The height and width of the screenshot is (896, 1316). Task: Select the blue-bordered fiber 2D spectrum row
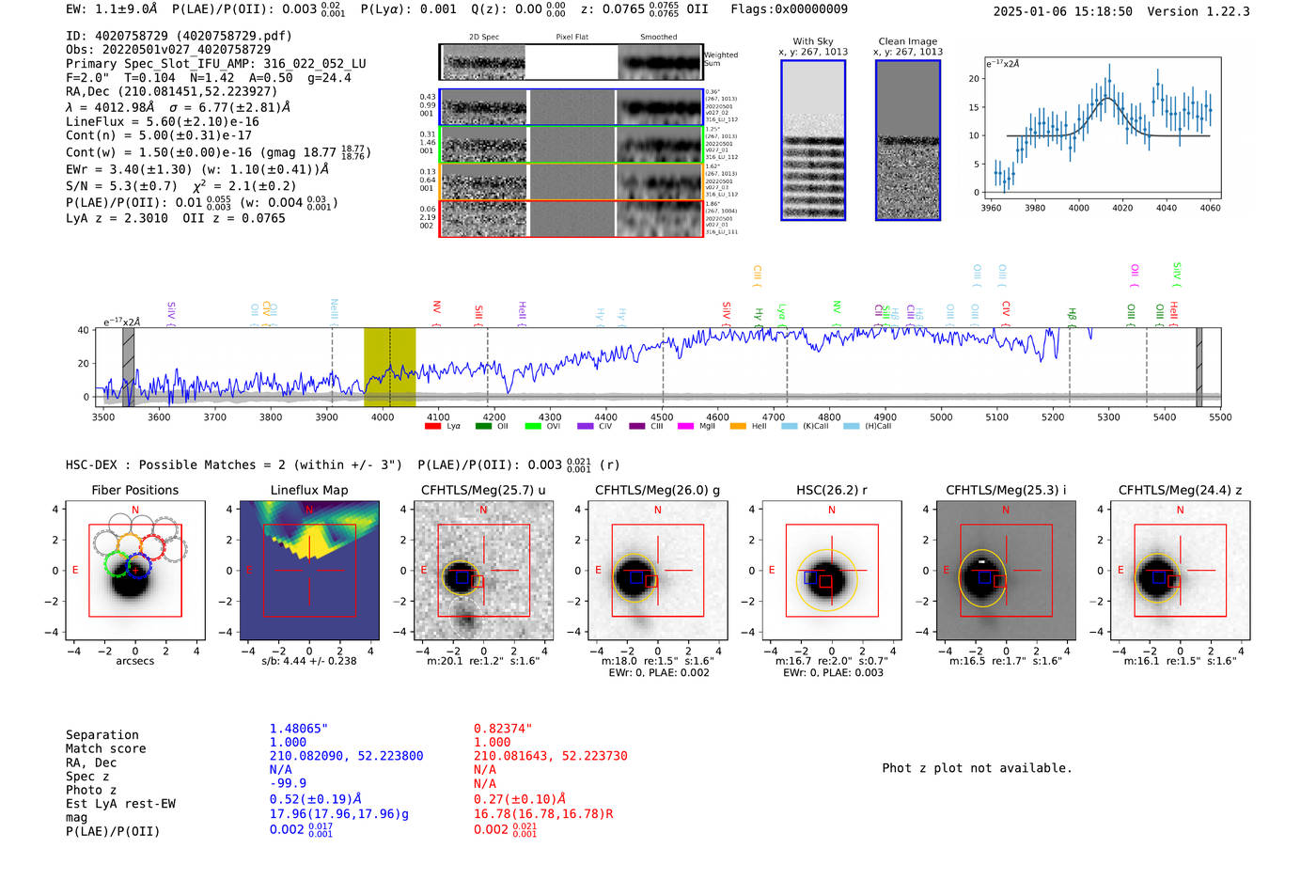tap(572, 107)
